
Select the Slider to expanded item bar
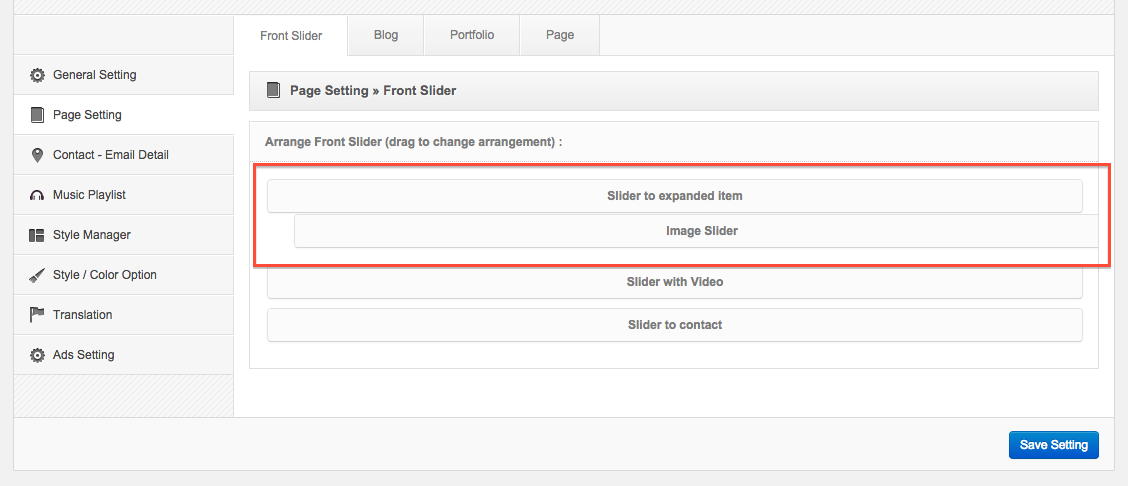click(675, 196)
